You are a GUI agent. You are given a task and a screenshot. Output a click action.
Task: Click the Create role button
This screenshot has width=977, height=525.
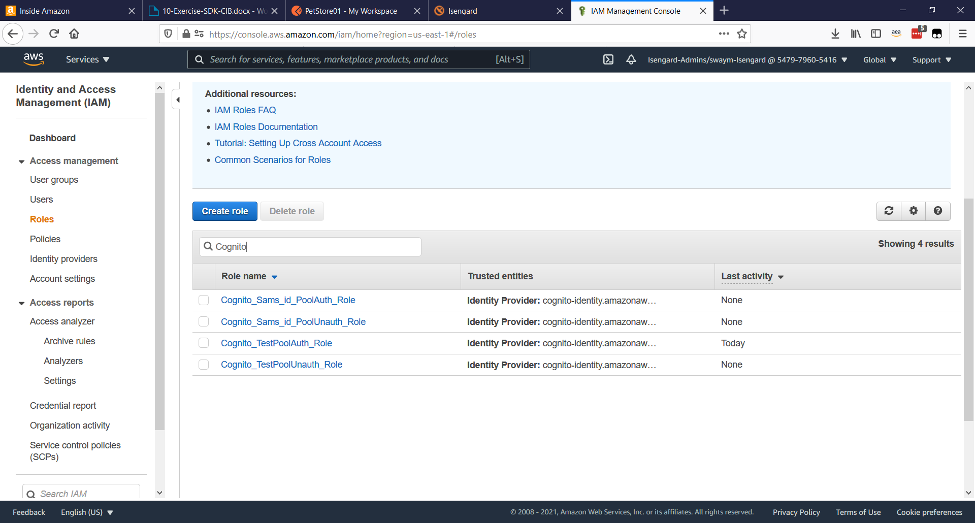(x=224, y=211)
